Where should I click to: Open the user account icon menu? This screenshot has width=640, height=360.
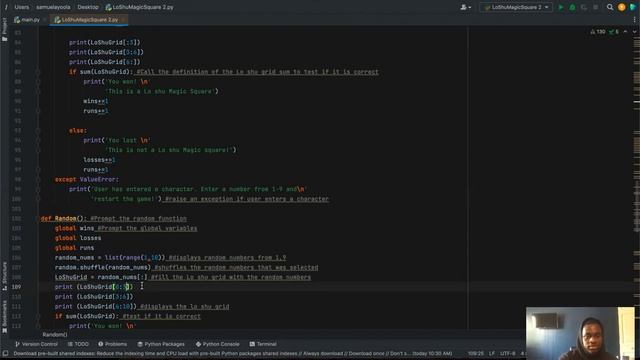[465, 7]
